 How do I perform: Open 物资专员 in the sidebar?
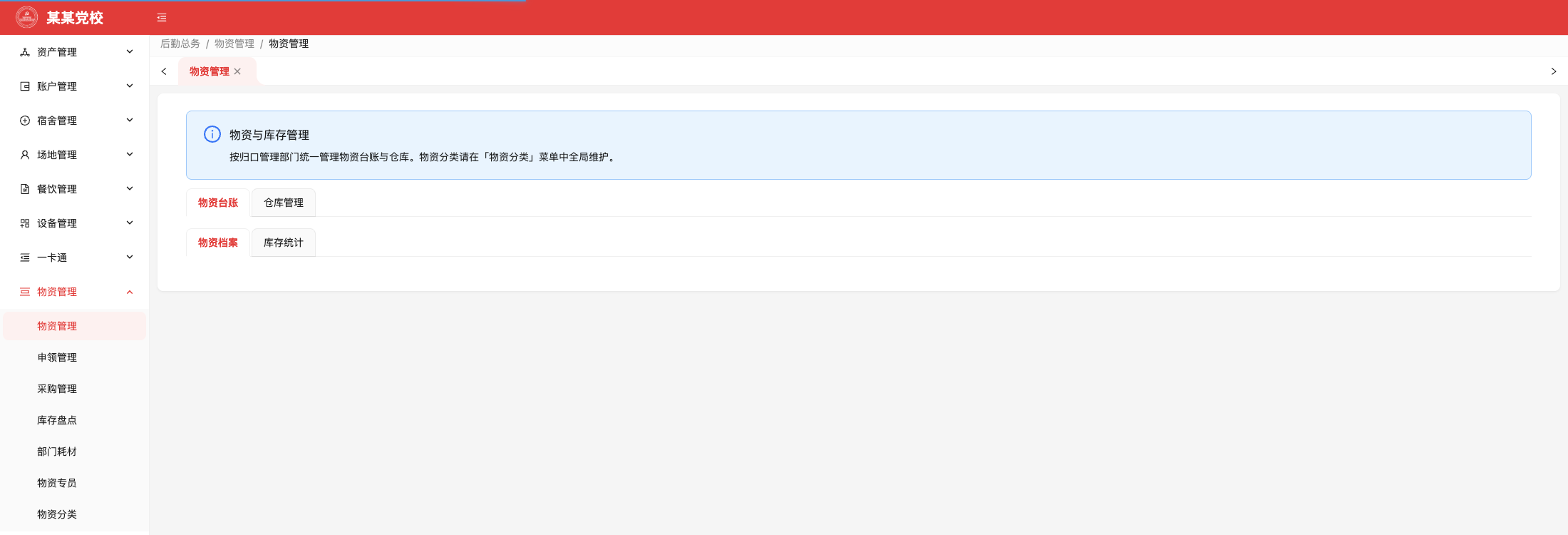point(74,483)
